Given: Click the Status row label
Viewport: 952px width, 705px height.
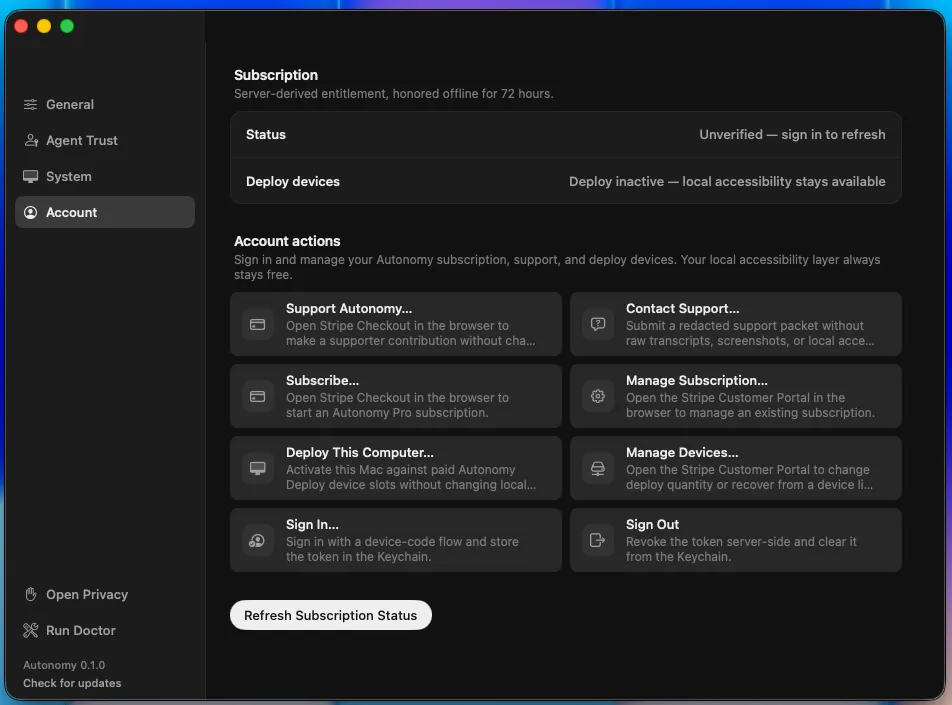Looking at the screenshot, I should pyautogui.click(x=265, y=134).
